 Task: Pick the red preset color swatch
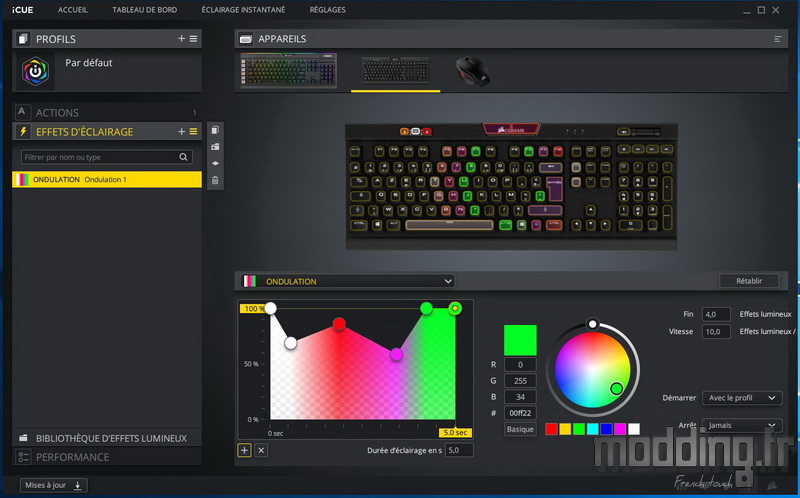[551, 429]
